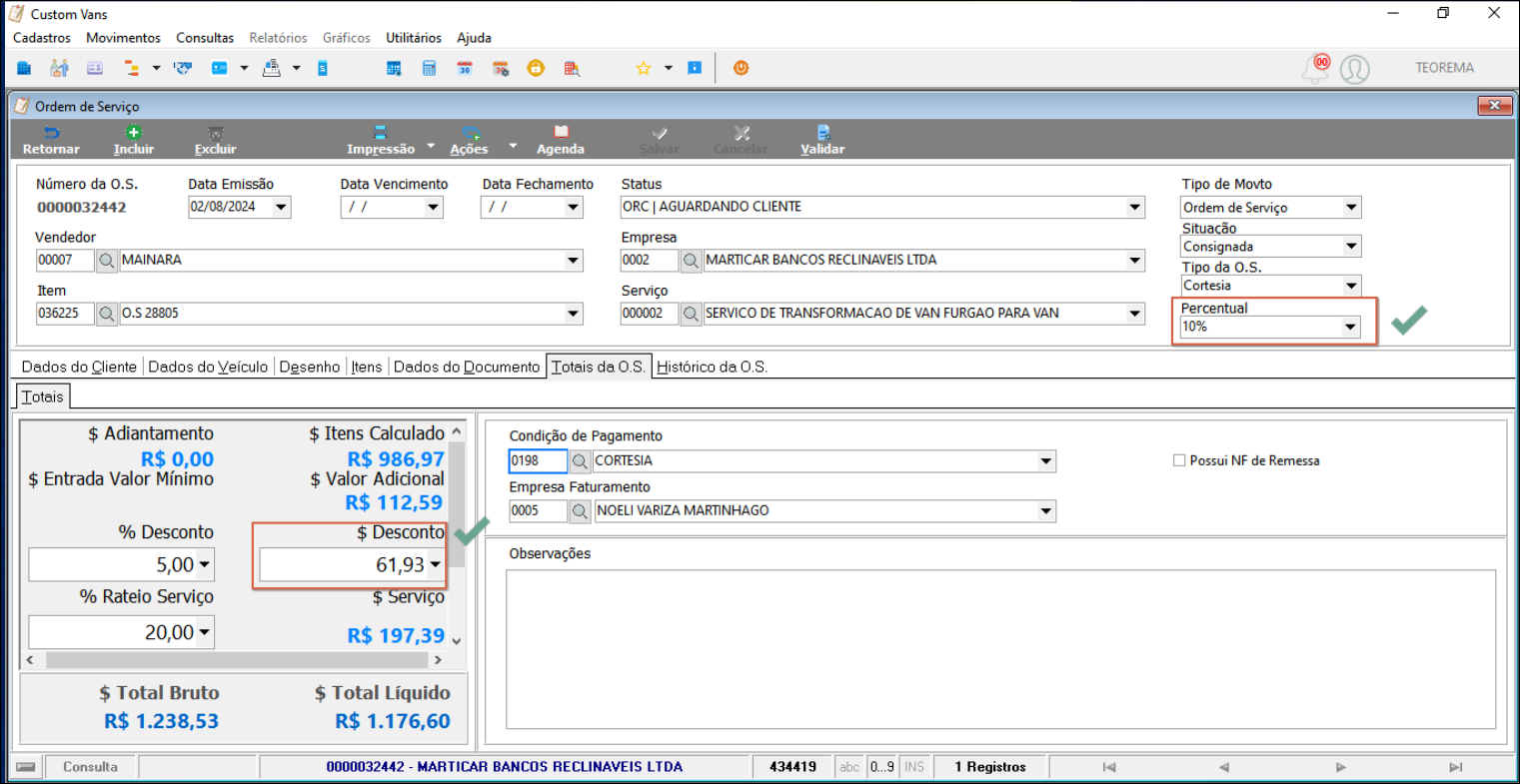The height and width of the screenshot is (784, 1520).
Task: Open the Data Emissão date dropdown
Action: point(281,207)
